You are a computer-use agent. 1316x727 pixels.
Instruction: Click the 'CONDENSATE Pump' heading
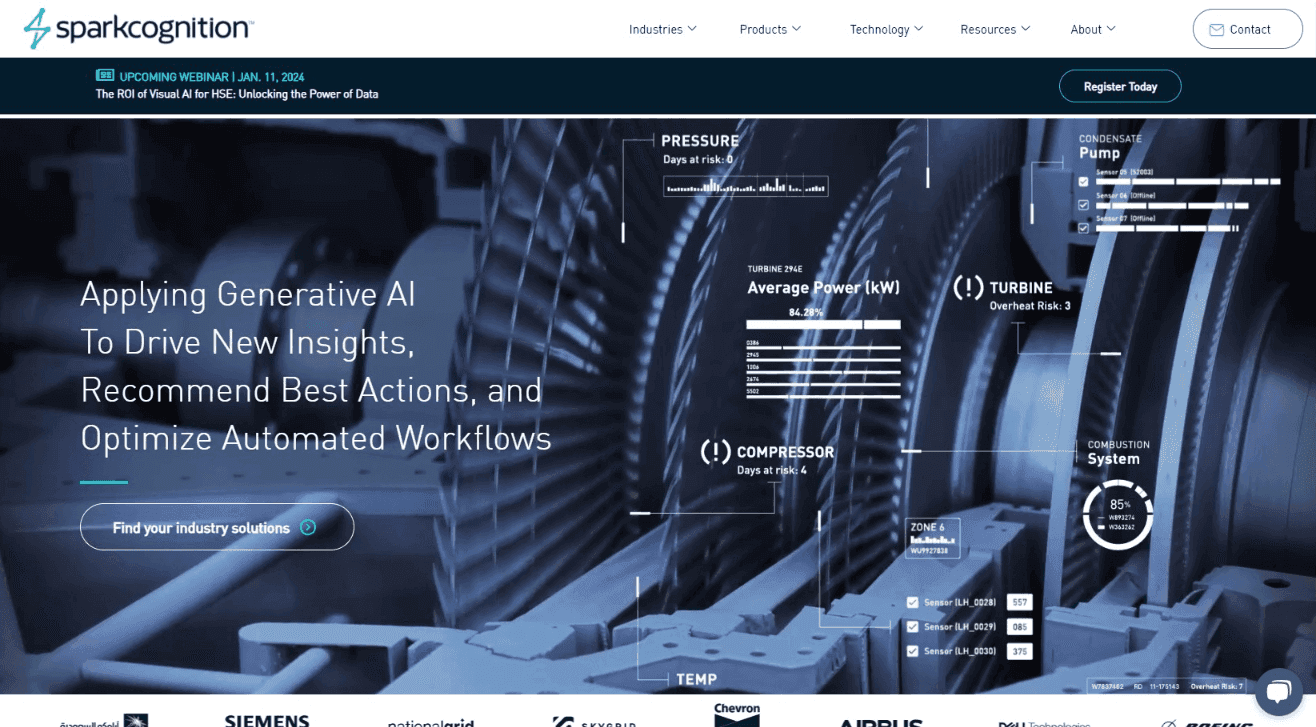(1110, 146)
